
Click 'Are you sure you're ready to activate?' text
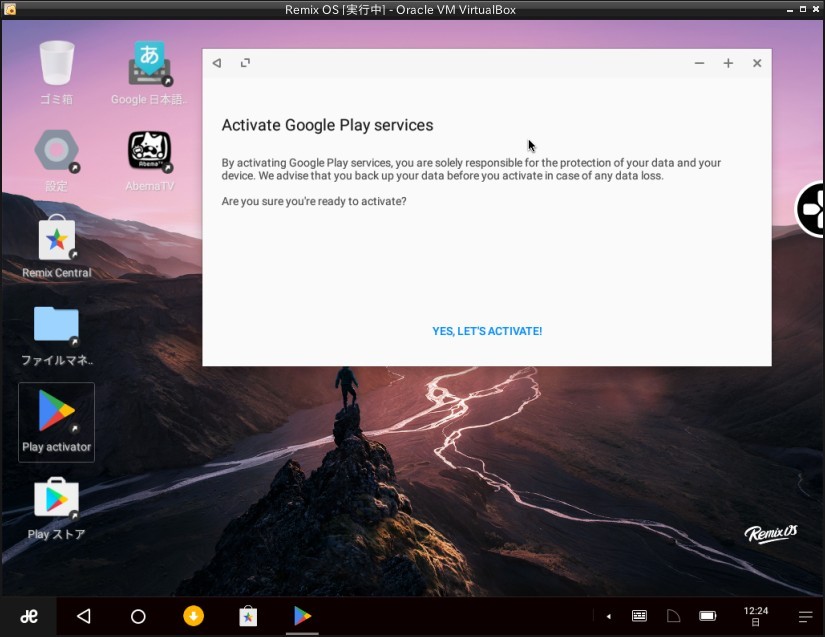314,201
